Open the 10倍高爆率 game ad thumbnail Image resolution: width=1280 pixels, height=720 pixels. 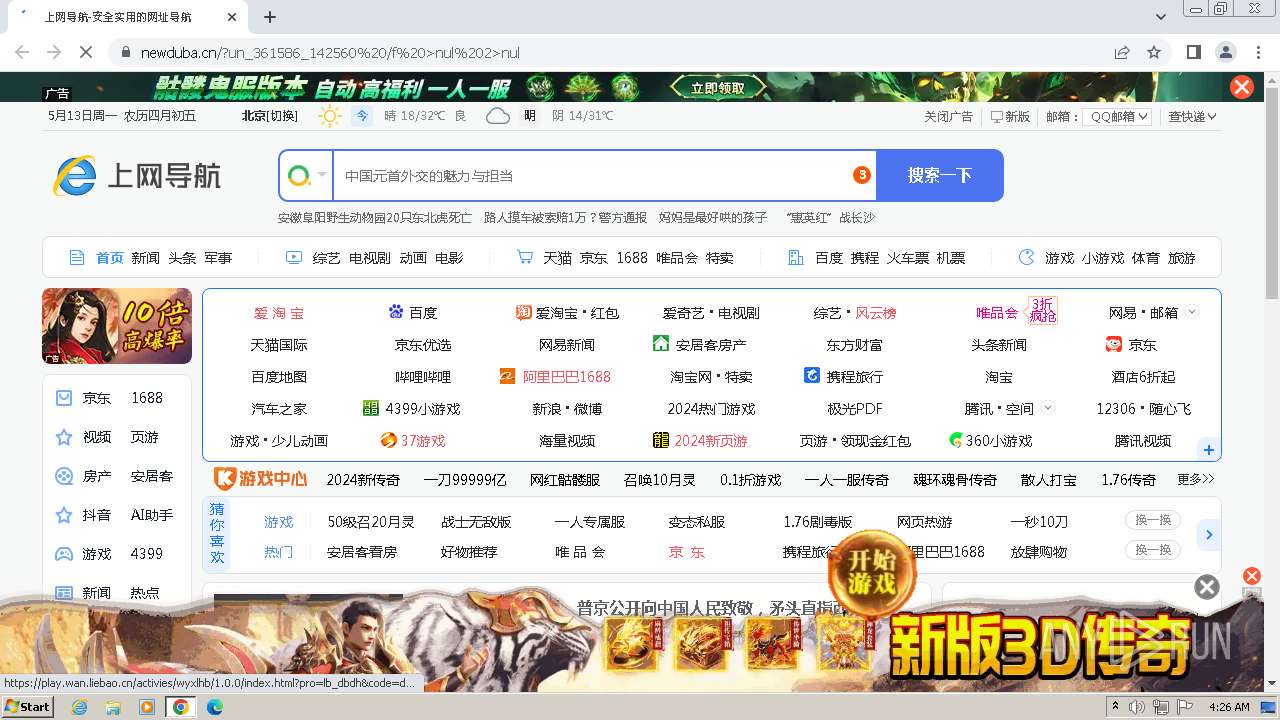(x=117, y=326)
